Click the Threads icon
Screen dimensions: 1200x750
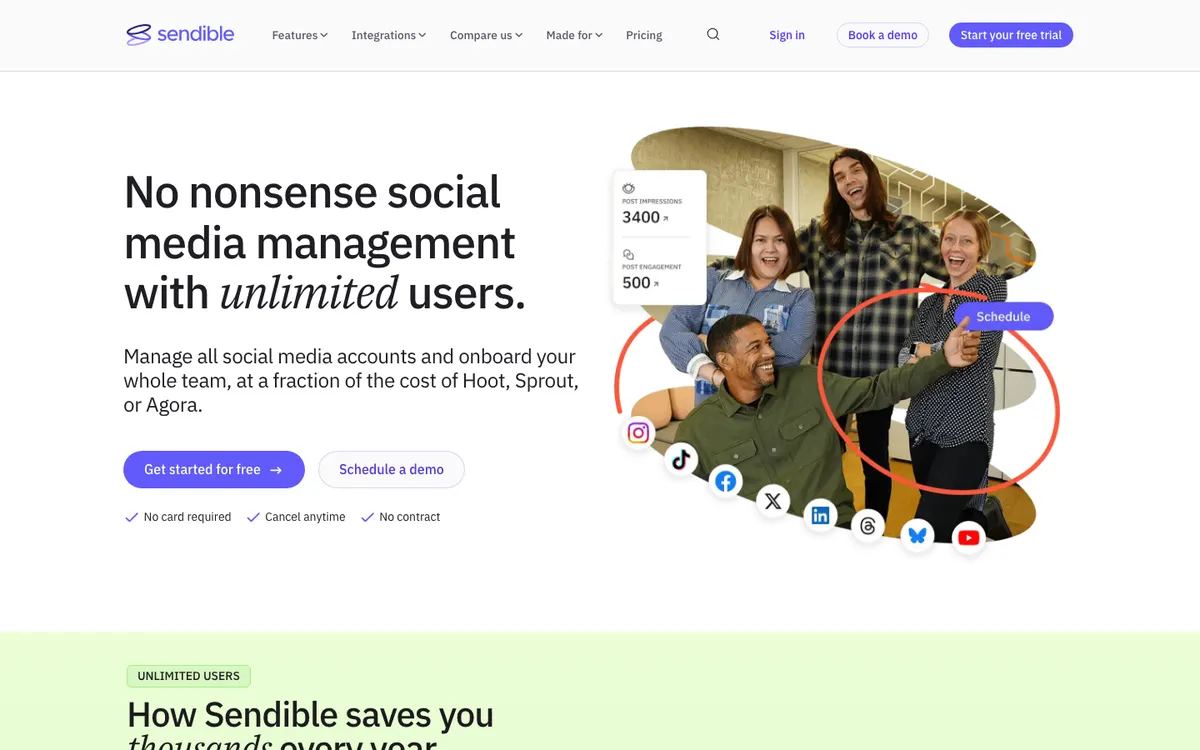pos(868,526)
